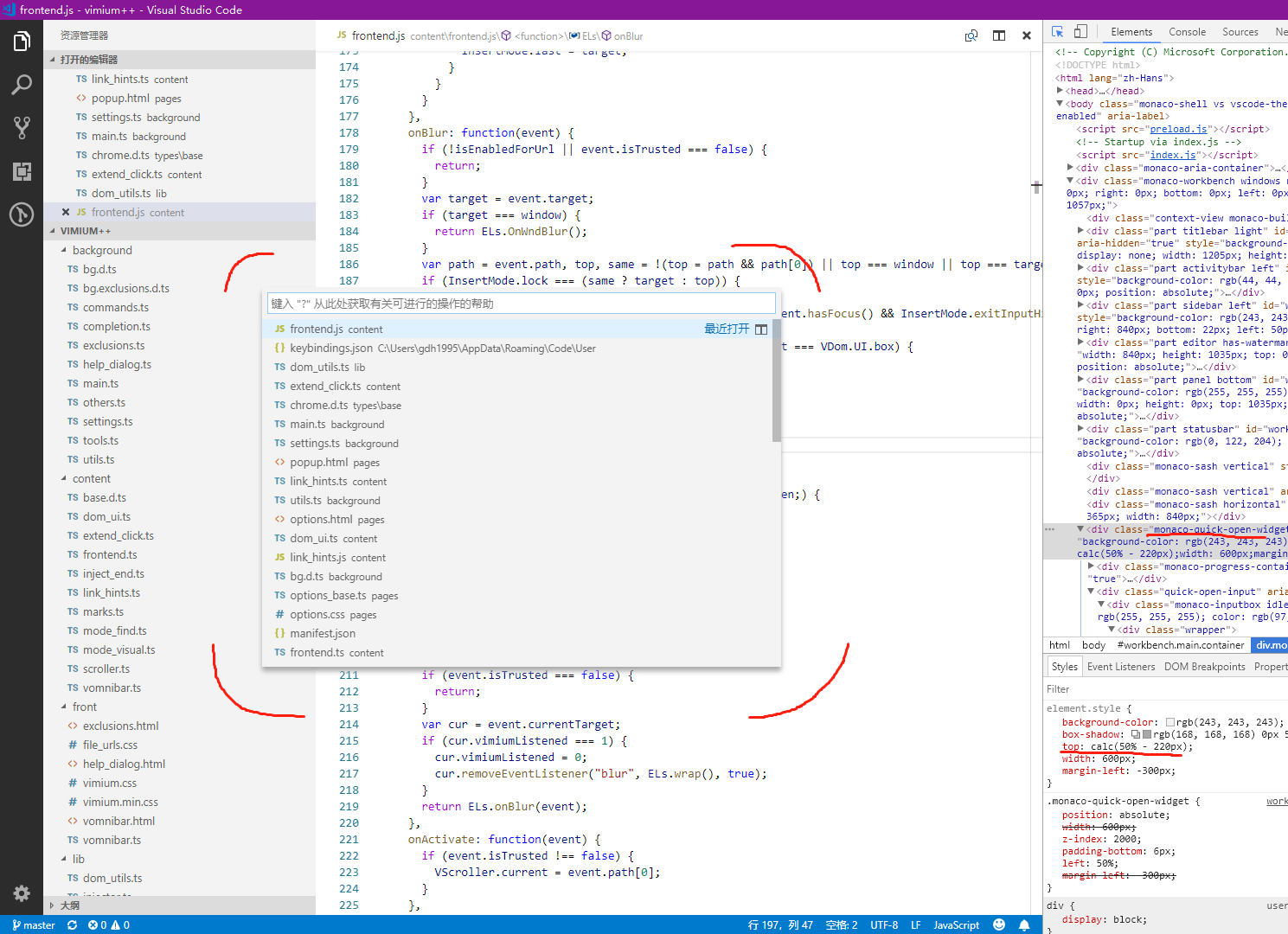The height and width of the screenshot is (934, 1288).
Task: Switch to the Console tab in DevTools
Action: pos(1187,32)
